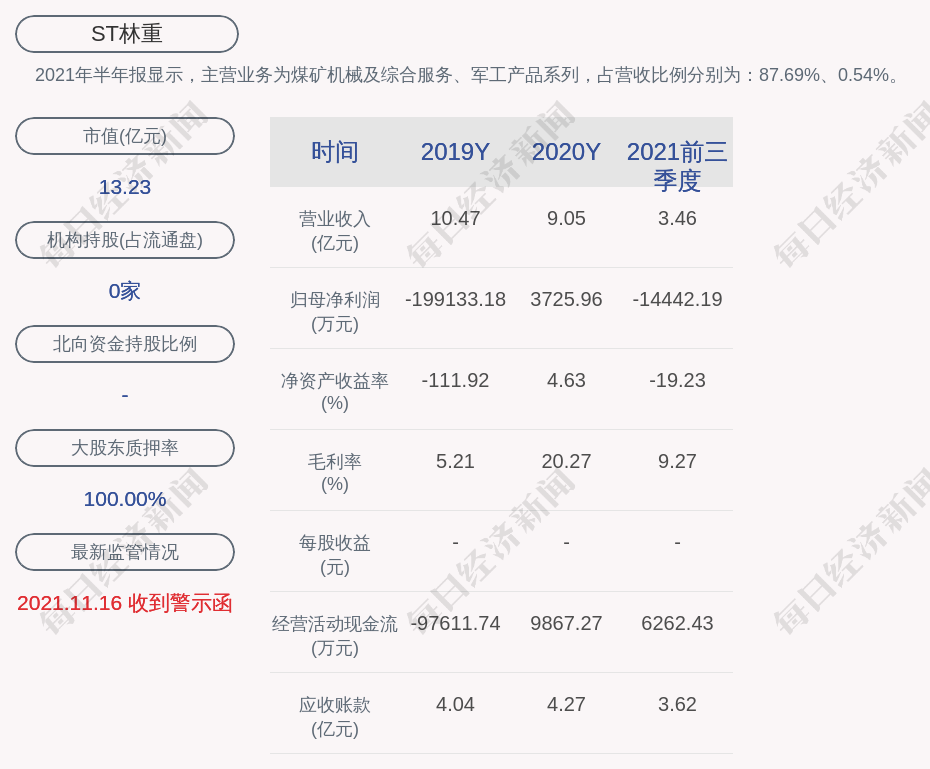Viewport: 930px width, 769px height.
Task: Click ROE value -111.92
Action: [455, 380]
